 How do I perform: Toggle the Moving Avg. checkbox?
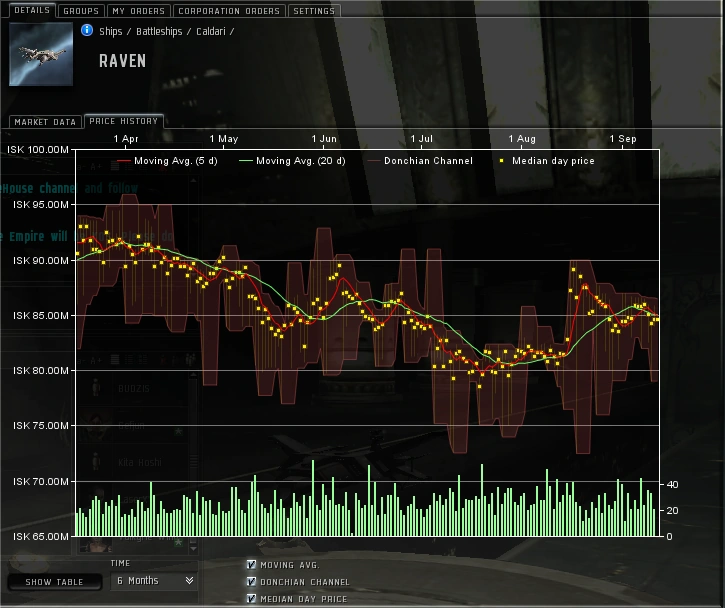pos(251,565)
